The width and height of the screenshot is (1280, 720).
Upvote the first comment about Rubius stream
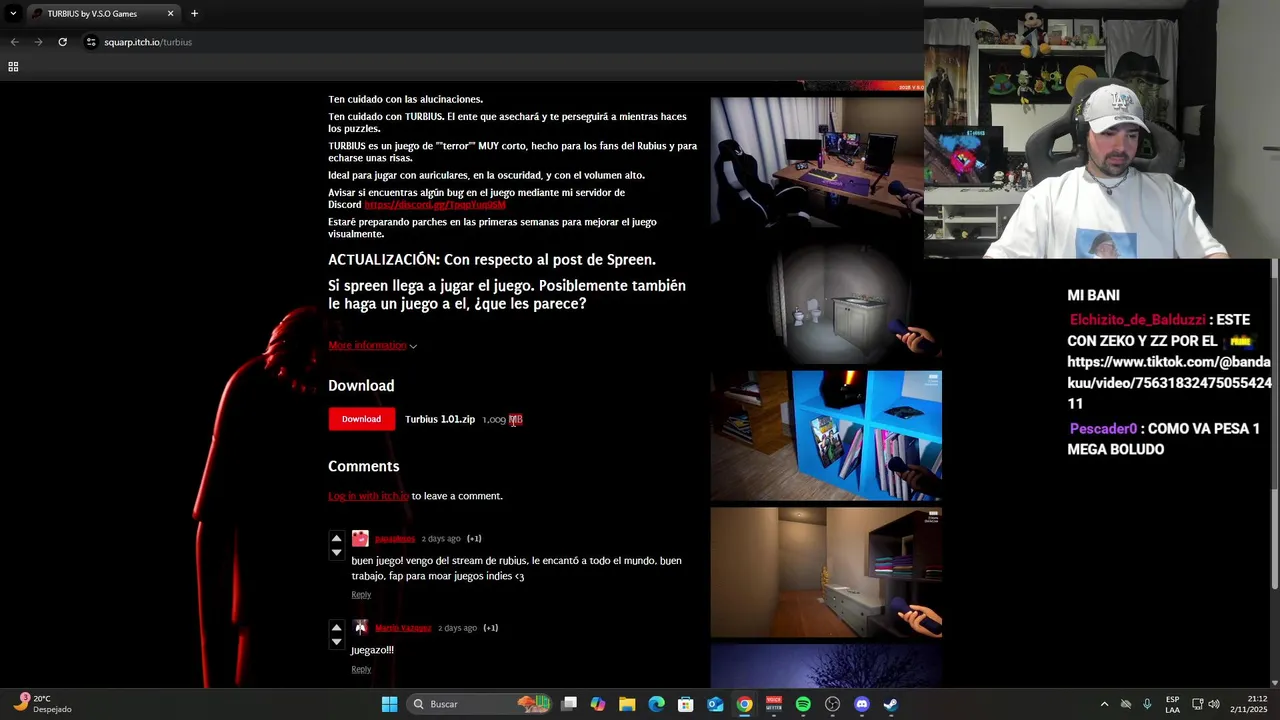[336, 538]
